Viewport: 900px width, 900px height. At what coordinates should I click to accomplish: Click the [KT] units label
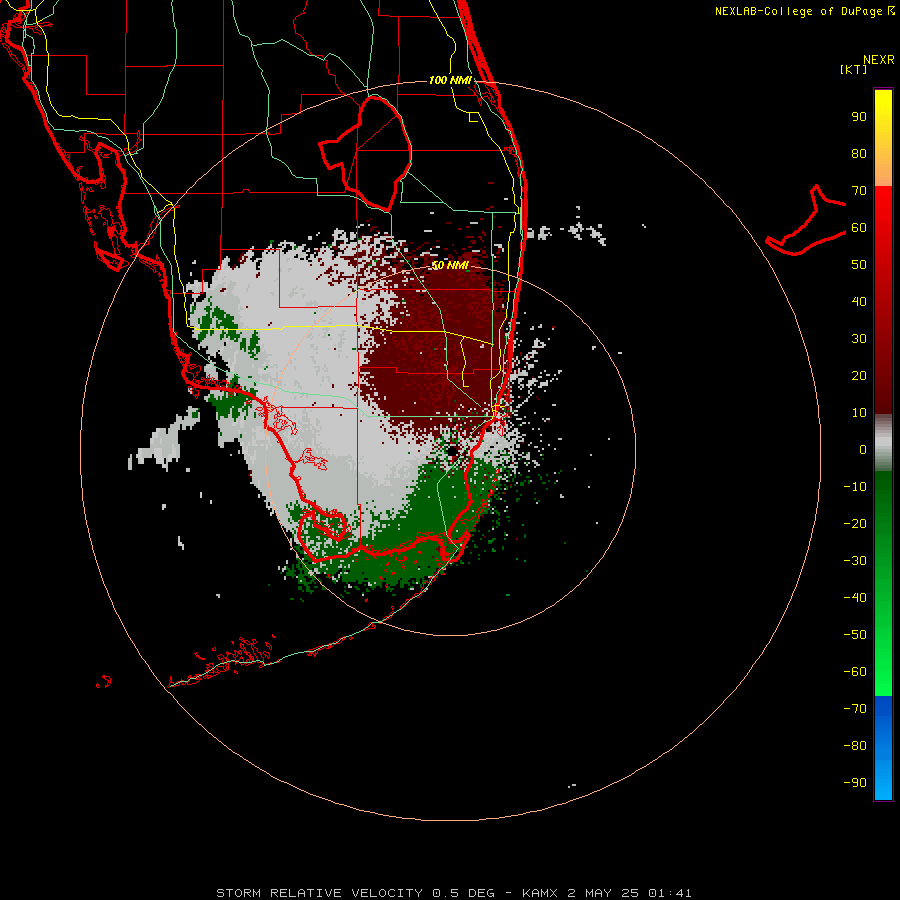click(x=854, y=69)
